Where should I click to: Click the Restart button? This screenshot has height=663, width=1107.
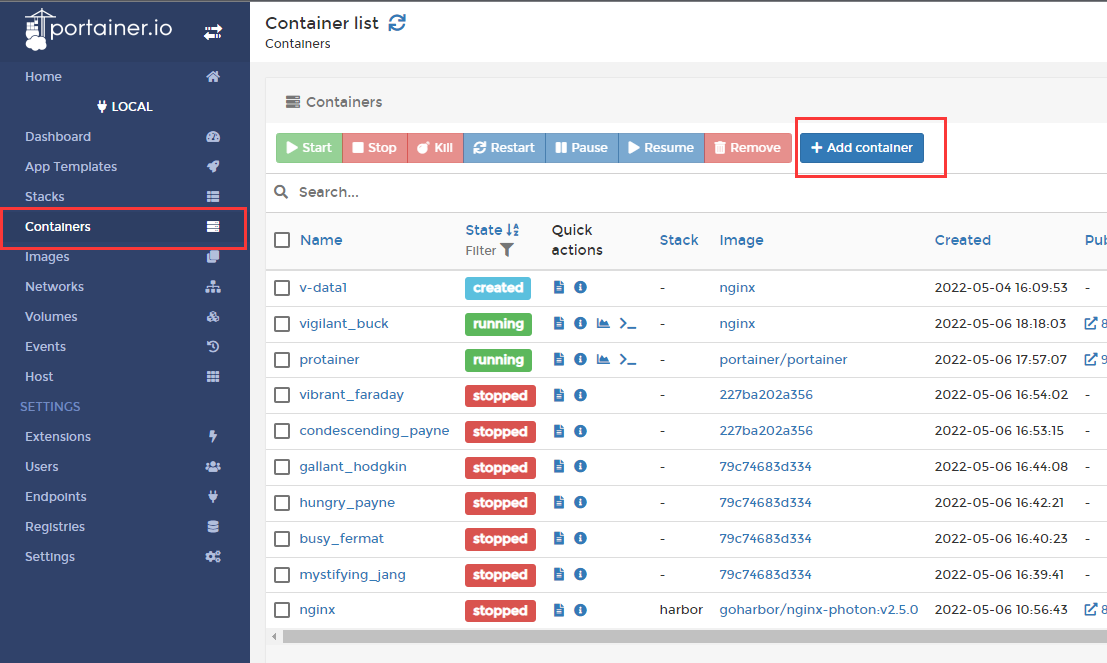coord(504,148)
